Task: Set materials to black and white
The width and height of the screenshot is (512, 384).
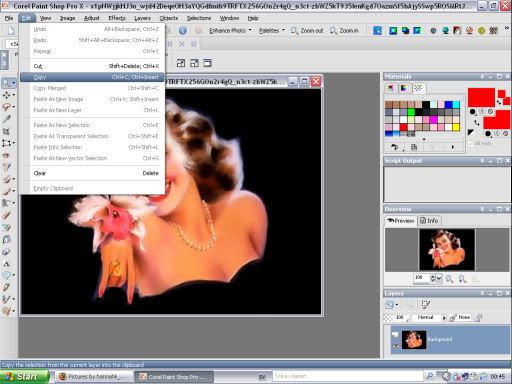Action: (x=470, y=133)
